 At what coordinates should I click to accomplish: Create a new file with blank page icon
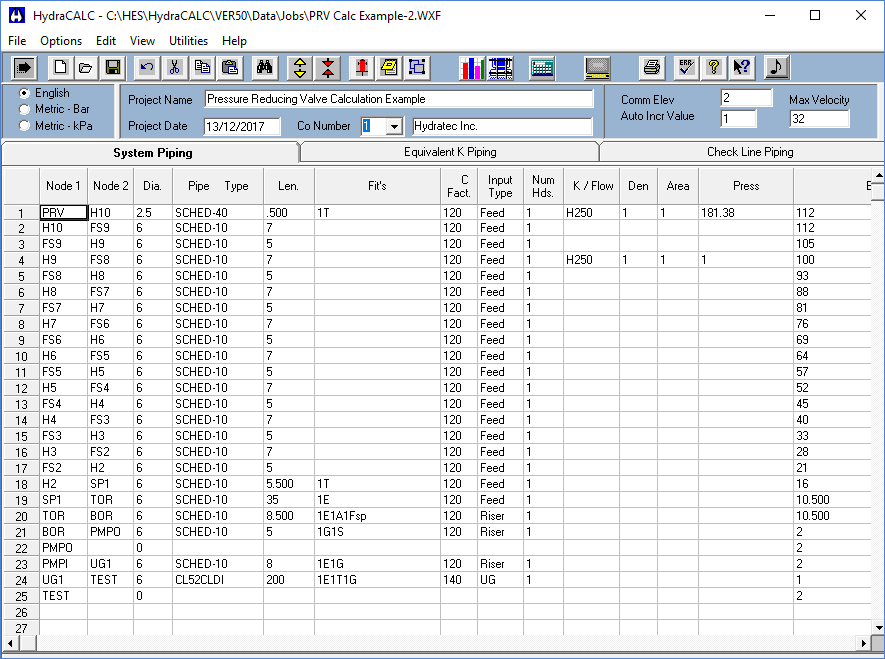pos(60,68)
